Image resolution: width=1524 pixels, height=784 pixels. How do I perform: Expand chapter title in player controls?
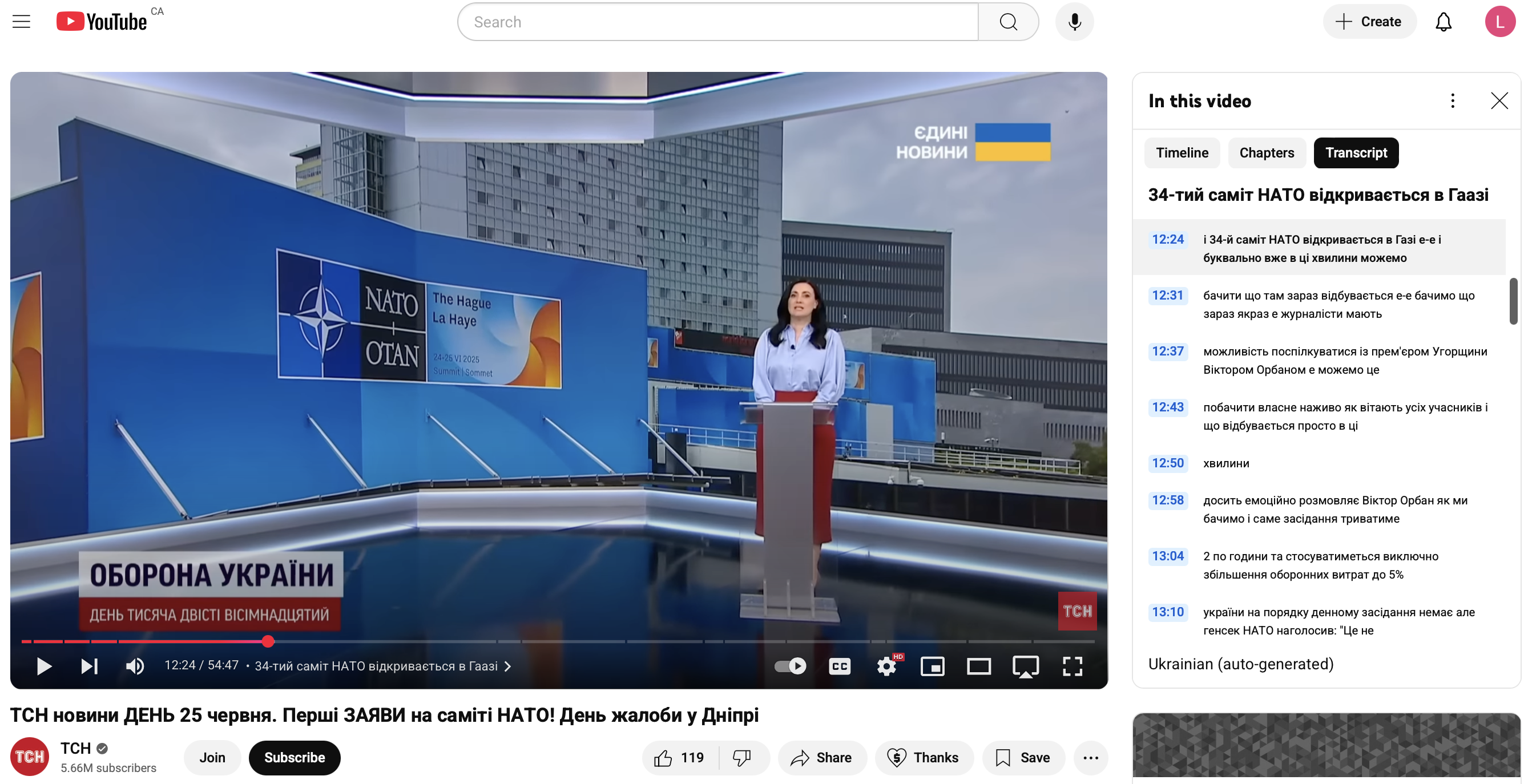(x=384, y=666)
